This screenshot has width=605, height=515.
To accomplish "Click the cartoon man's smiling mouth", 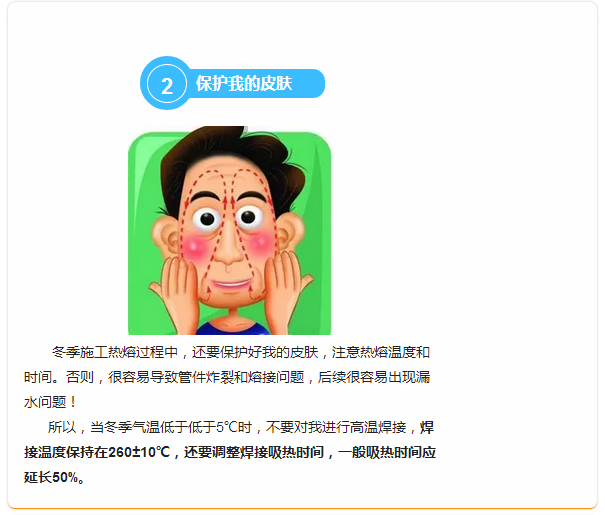I will click(232, 285).
